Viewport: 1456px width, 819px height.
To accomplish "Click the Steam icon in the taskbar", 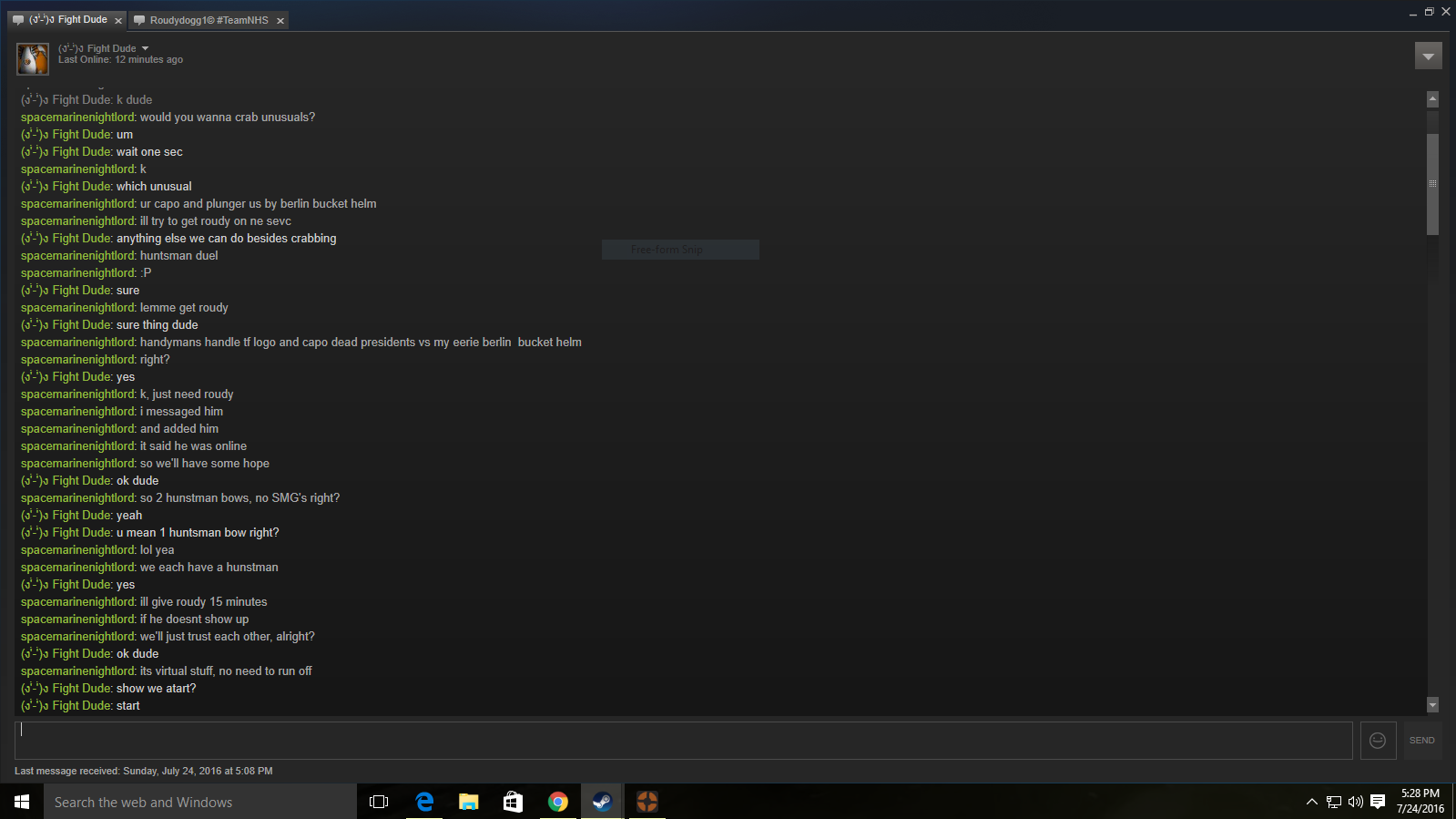I will [x=602, y=802].
